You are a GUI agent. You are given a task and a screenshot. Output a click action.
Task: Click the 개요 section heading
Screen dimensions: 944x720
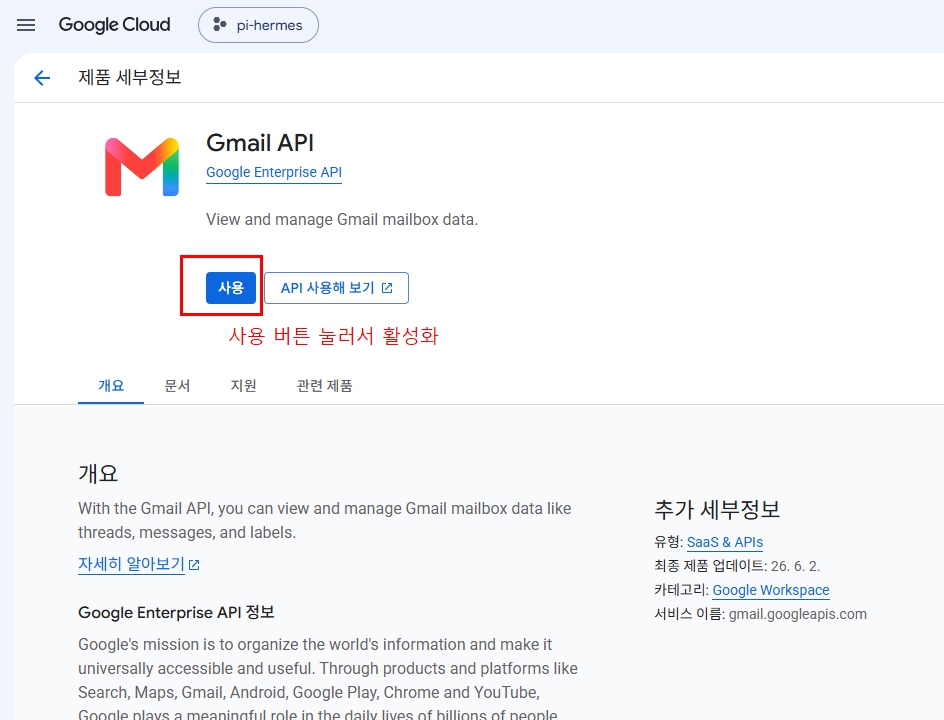click(98, 473)
